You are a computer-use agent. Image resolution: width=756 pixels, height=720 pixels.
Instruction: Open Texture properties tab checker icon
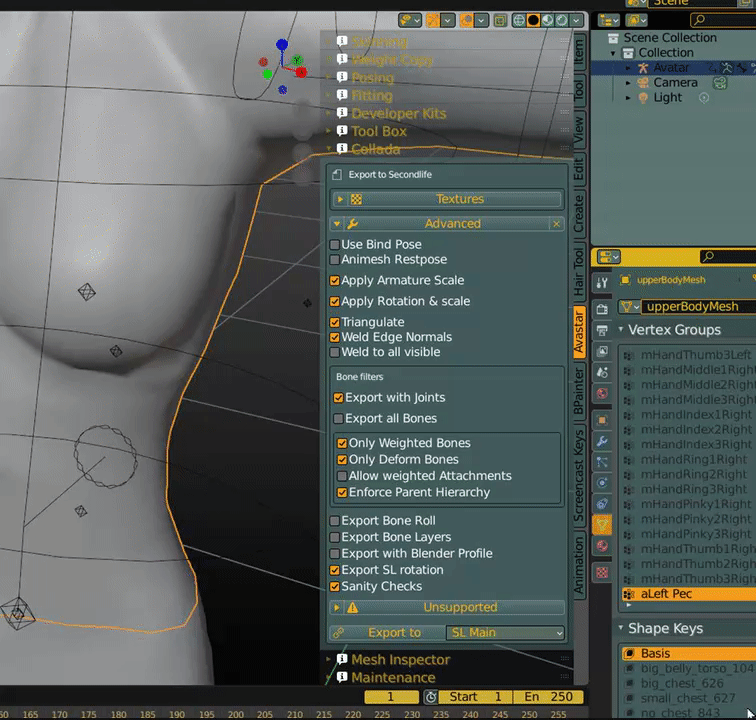[x=602, y=572]
